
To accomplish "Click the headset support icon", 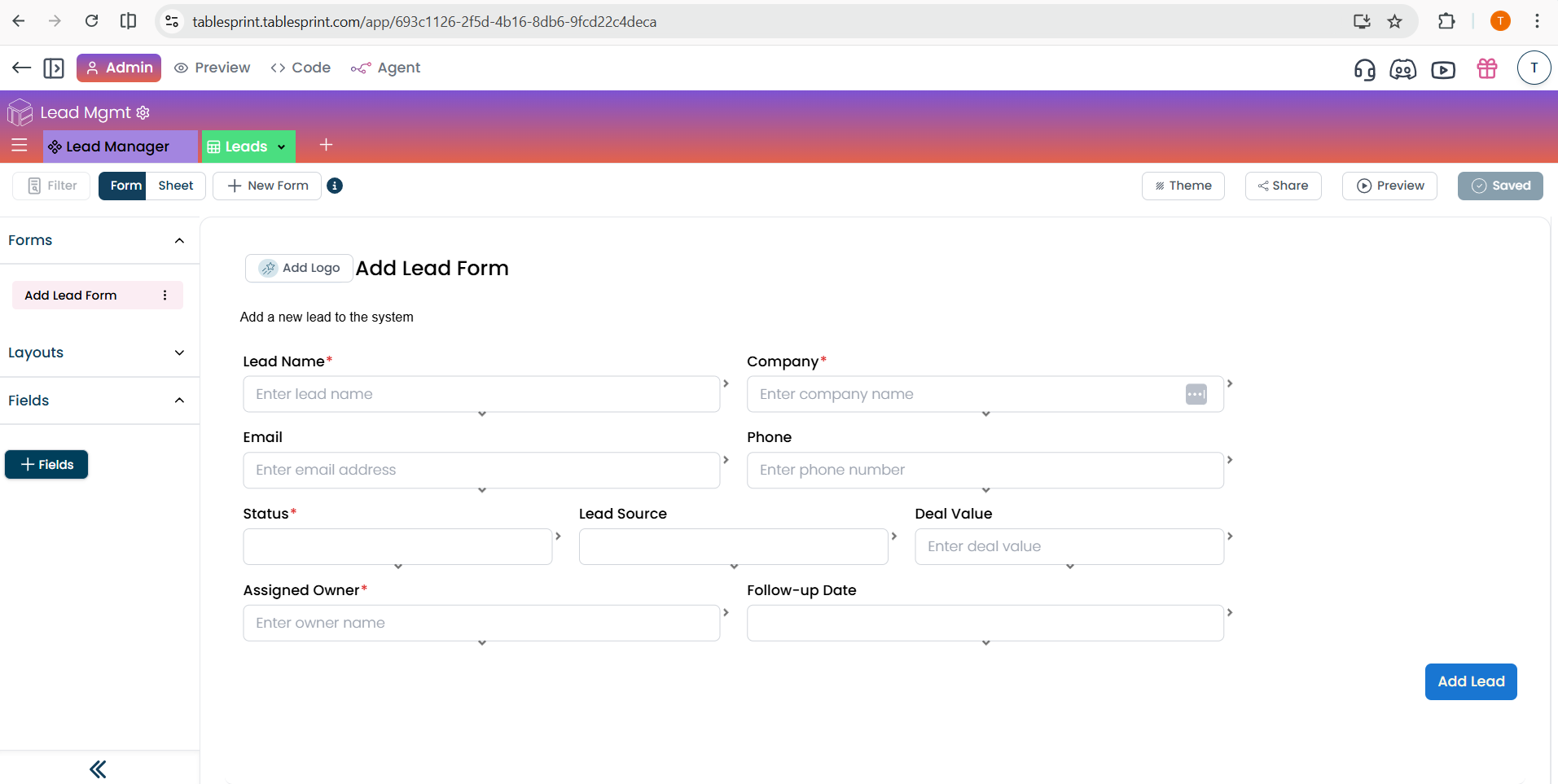I will pos(1364,70).
